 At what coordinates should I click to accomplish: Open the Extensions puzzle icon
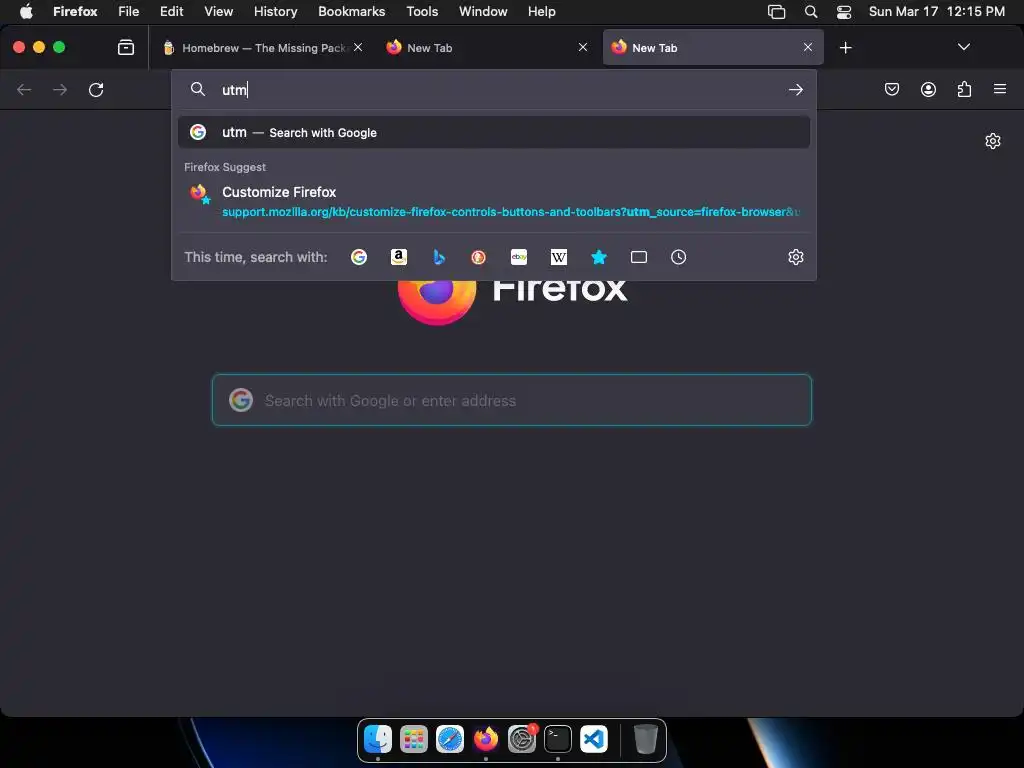click(964, 89)
